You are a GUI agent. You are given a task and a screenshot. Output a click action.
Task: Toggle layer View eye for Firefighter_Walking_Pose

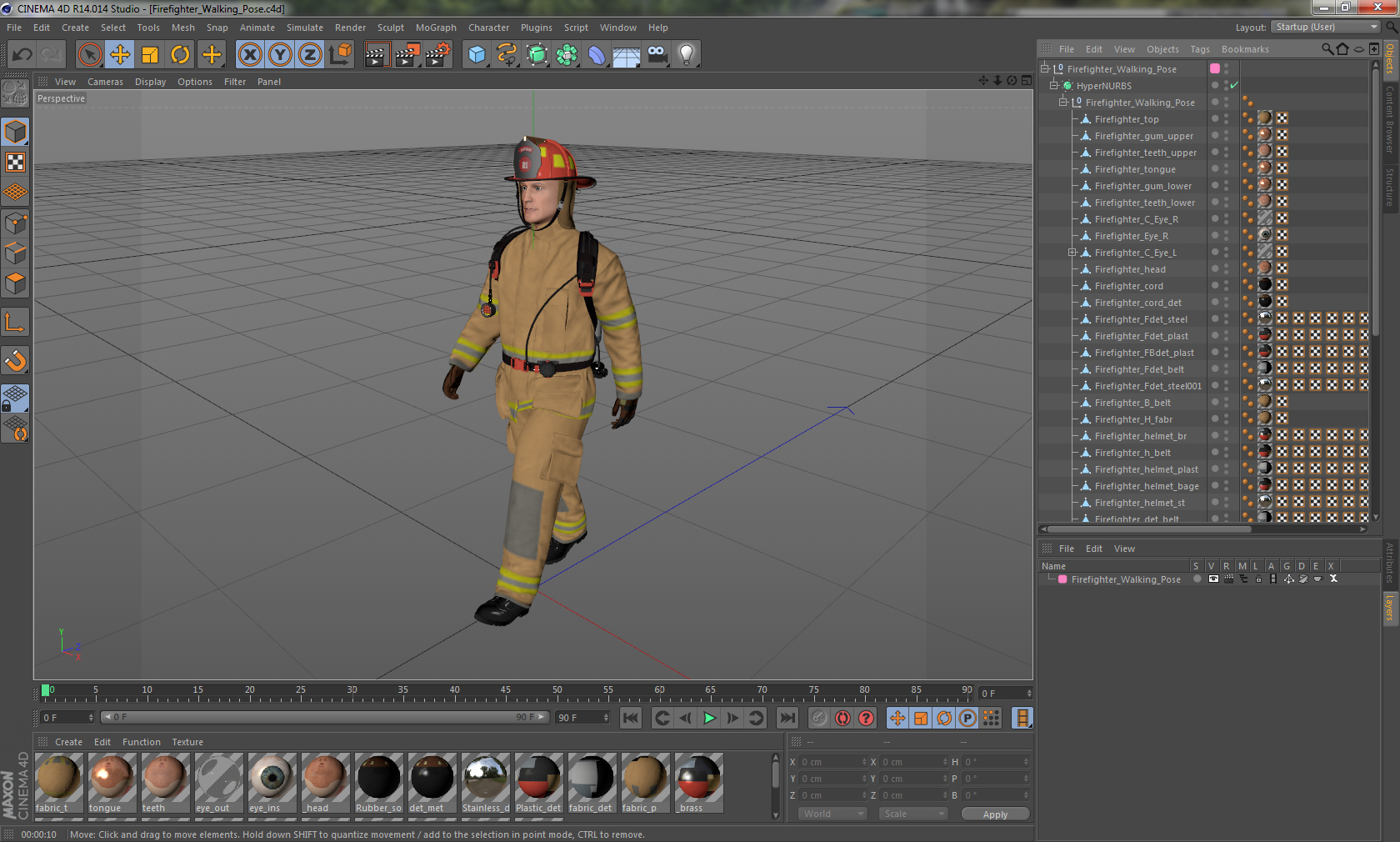click(1213, 579)
